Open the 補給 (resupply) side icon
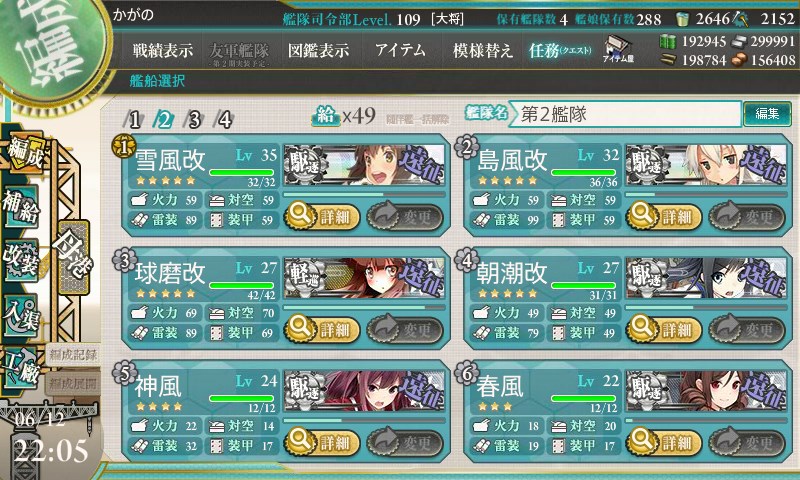Screen dimensions: 800x480 (21, 206)
